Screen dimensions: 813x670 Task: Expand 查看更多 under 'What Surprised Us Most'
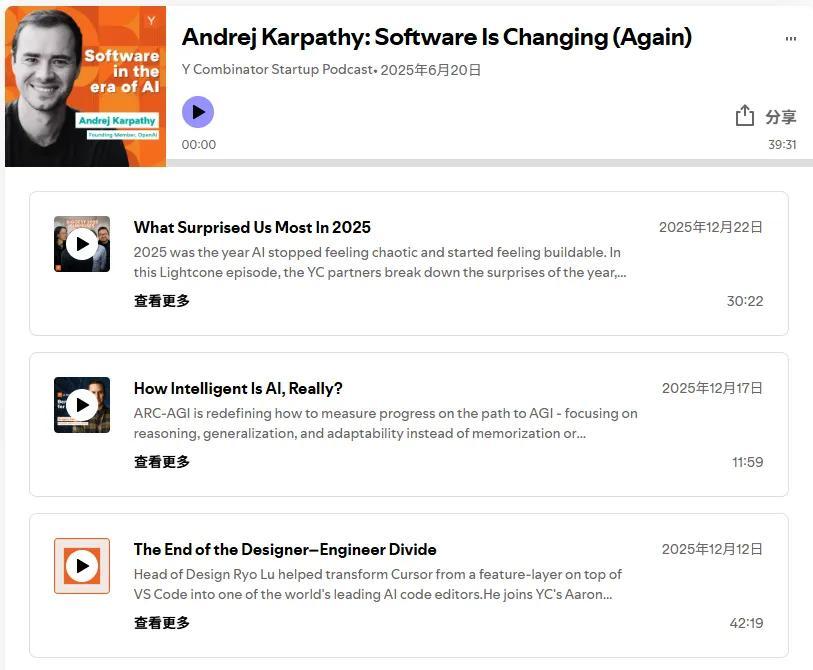click(162, 301)
